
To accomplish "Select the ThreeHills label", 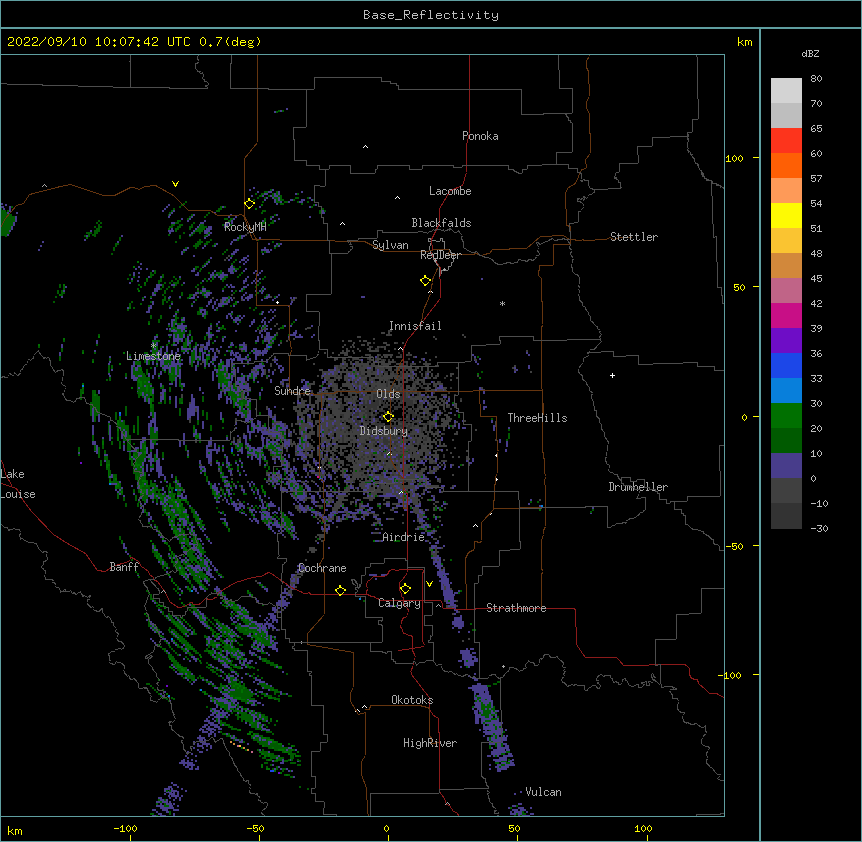I will [x=537, y=418].
